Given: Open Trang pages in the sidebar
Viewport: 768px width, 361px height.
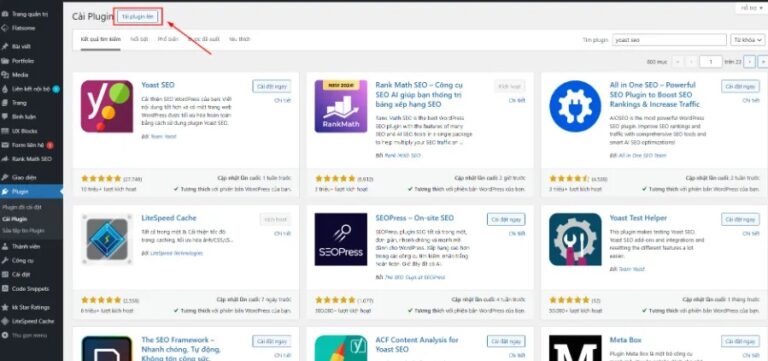Looking at the screenshot, I should coord(19,103).
